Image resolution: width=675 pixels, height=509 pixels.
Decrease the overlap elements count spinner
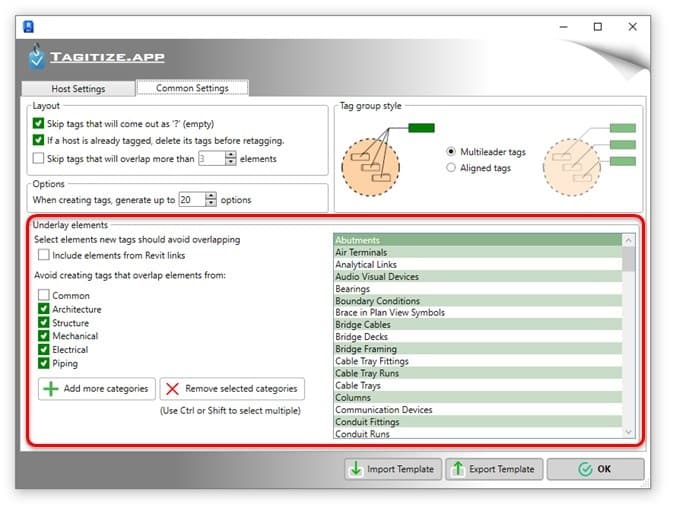tap(231, 162)
